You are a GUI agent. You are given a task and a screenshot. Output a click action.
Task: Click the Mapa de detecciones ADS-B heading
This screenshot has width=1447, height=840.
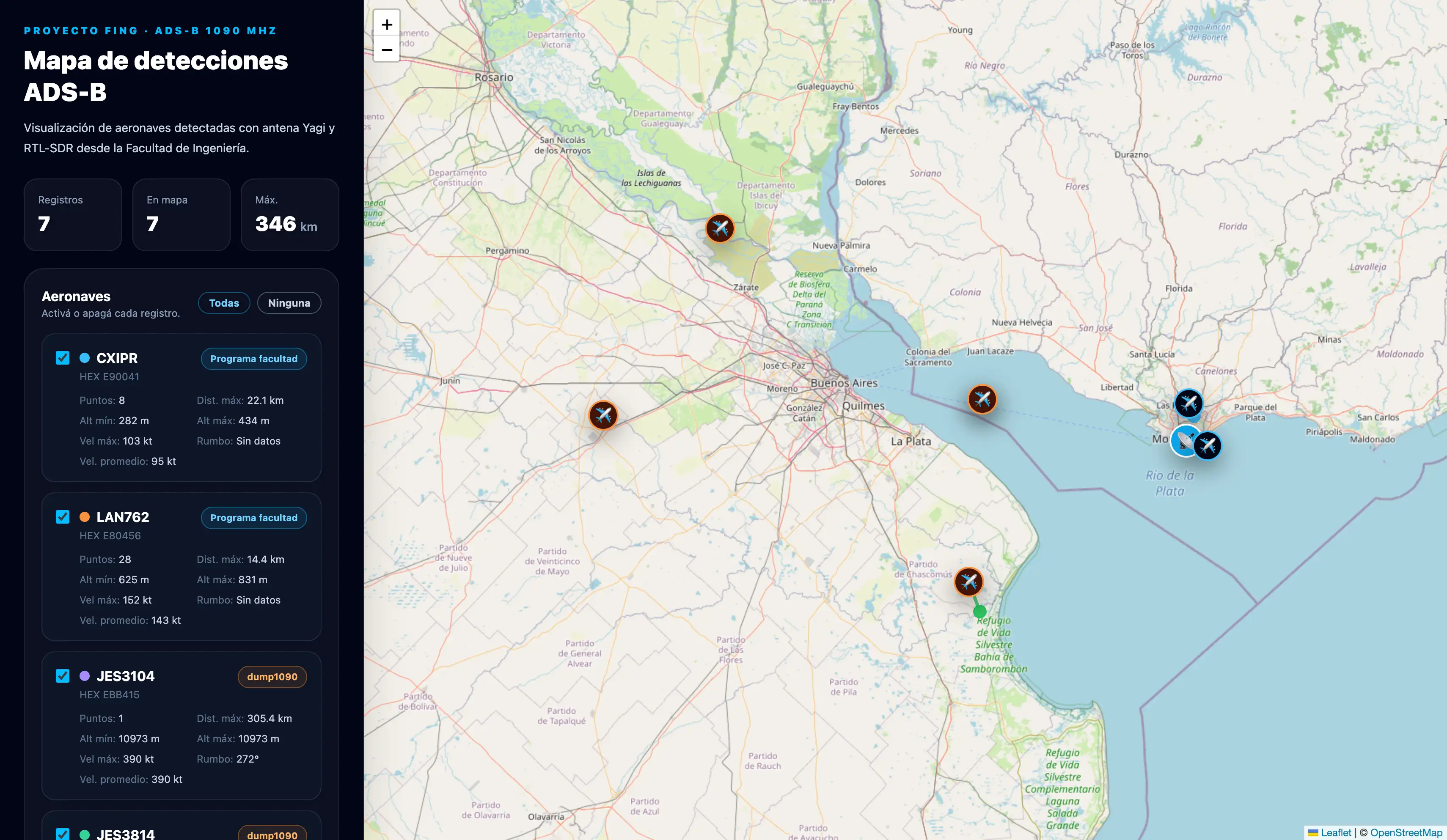click(156, 76)
